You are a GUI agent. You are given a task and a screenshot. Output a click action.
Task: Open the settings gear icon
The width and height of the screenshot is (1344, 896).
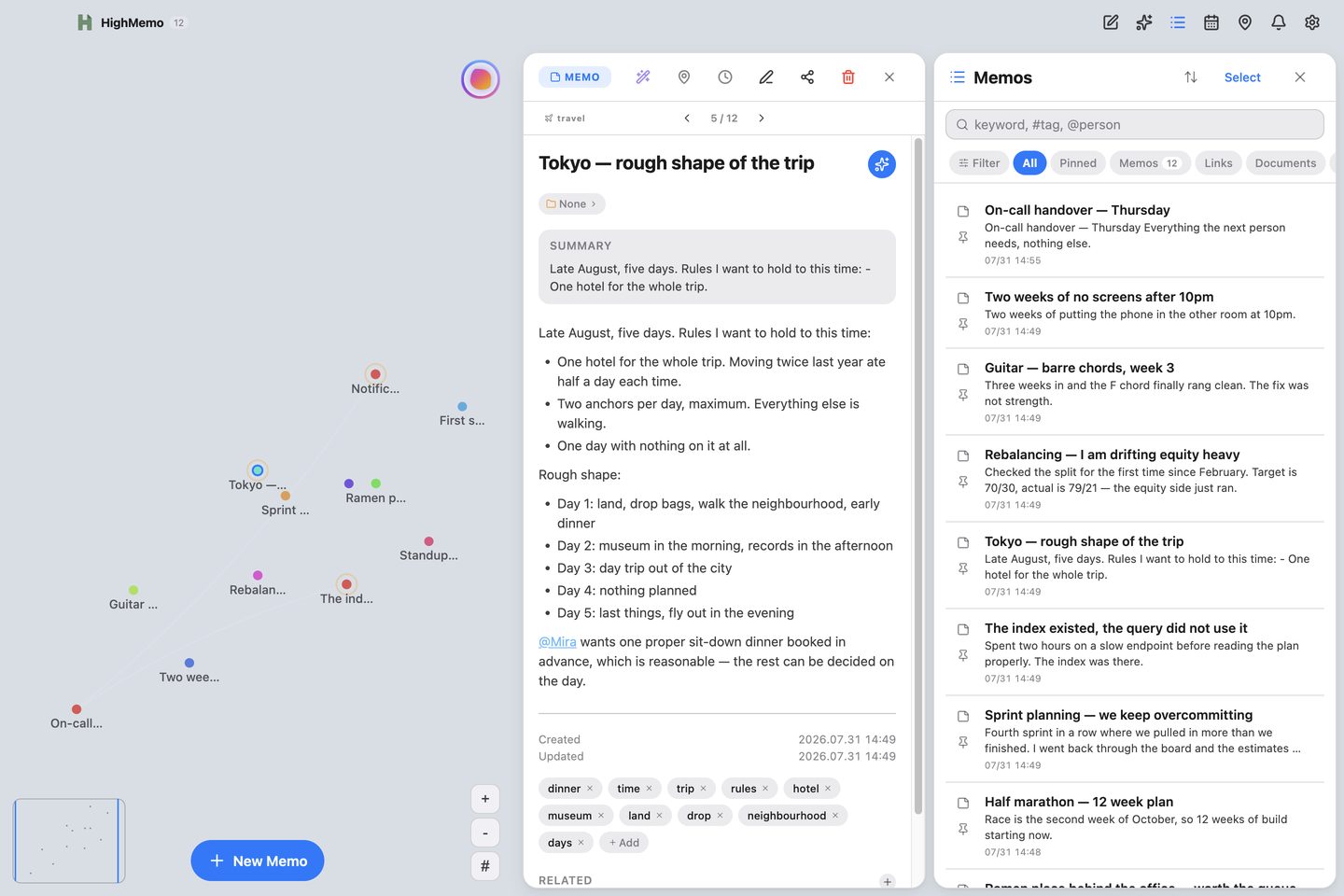coord(1312,22)
